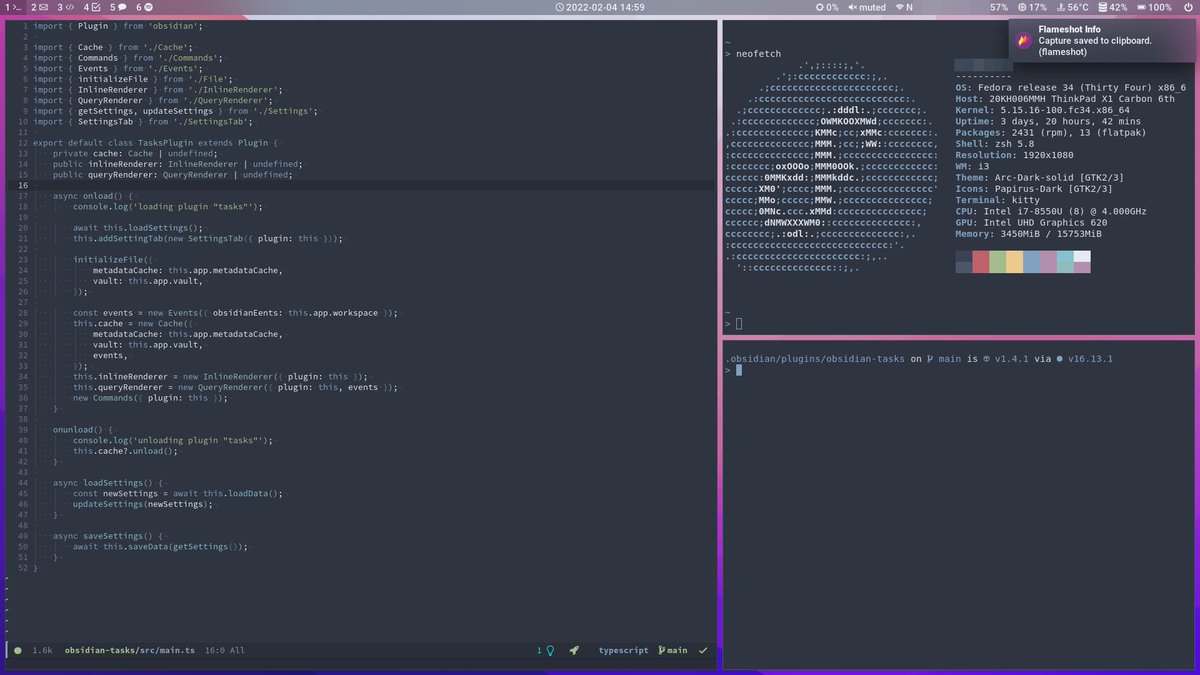The height and width of the screenshot is (675, 1200).
Task: Click the prompt cursor in the bottom terminal
Action: coord(739,370)
